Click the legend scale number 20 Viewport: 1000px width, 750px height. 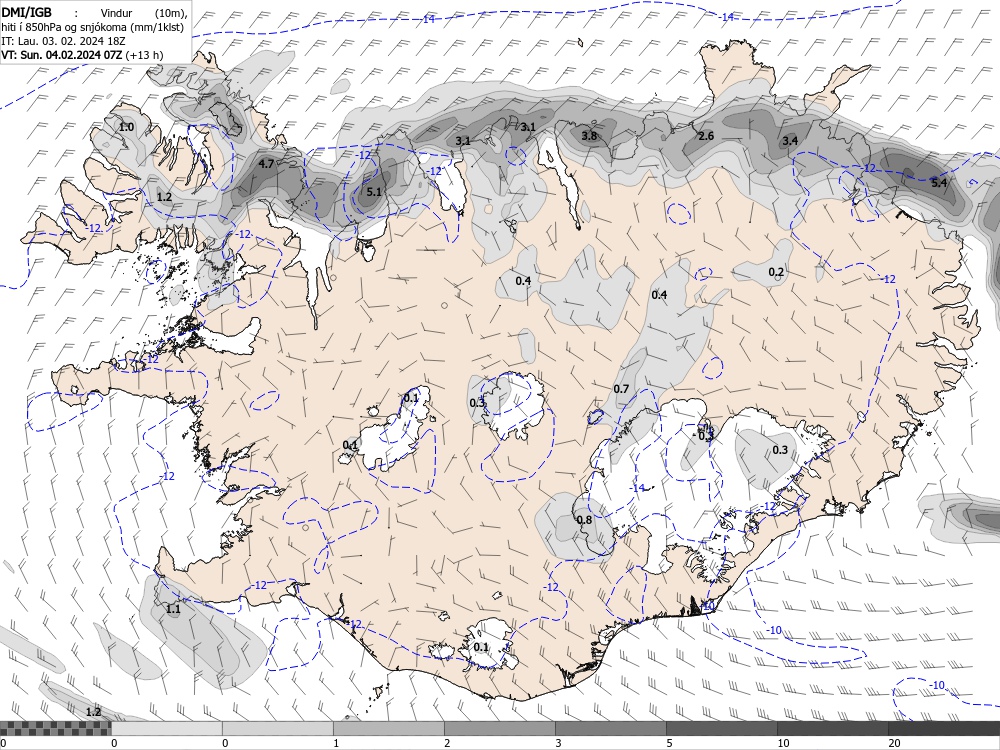[894, 743]
